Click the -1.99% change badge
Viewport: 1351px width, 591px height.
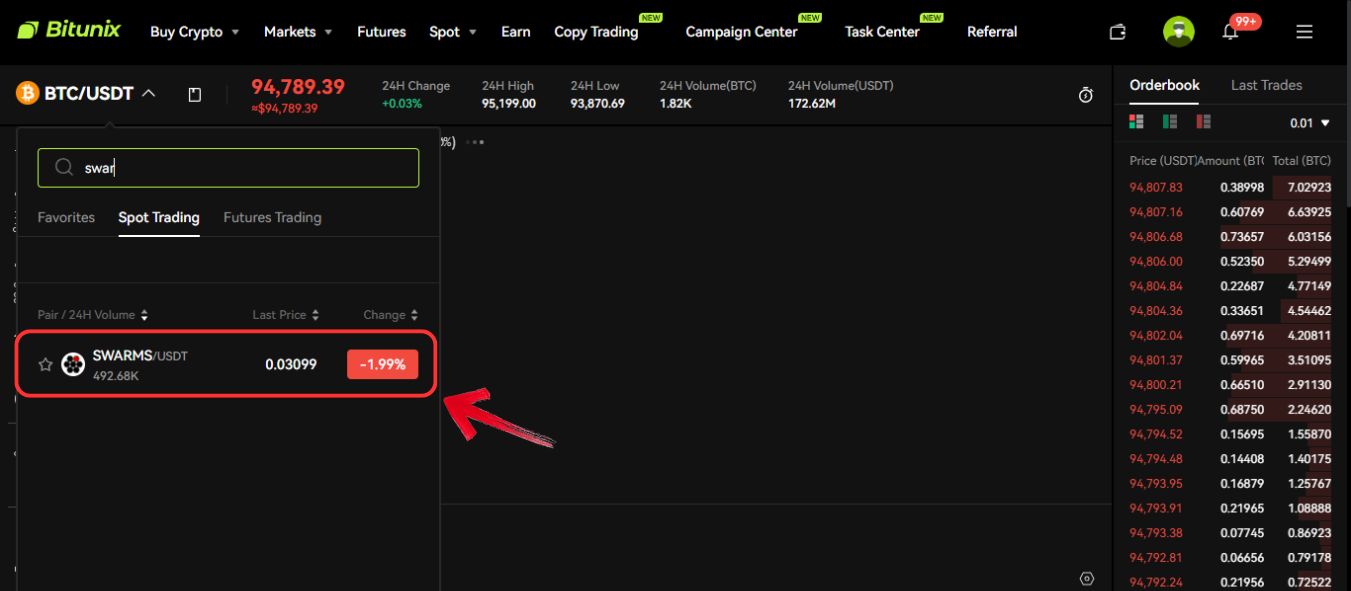382,364
